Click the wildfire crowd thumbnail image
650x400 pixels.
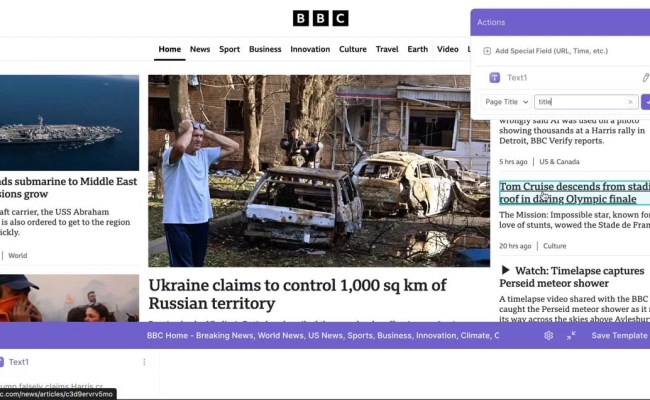(69, 298)
